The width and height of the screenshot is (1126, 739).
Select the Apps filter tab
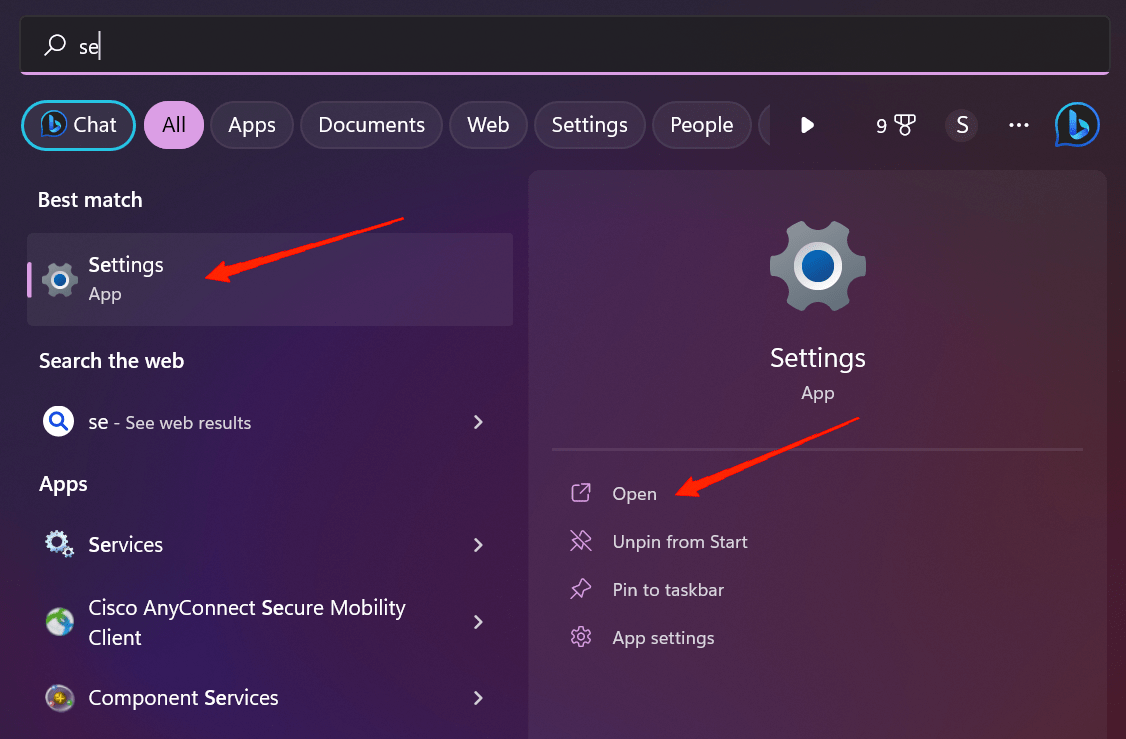click(x=251, y=125)
